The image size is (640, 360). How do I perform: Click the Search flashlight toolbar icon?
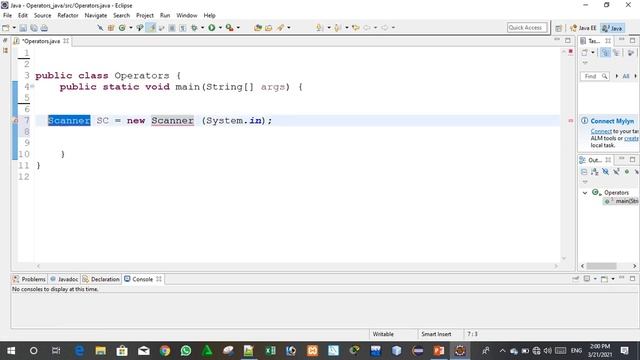click(x=280, y=28)
